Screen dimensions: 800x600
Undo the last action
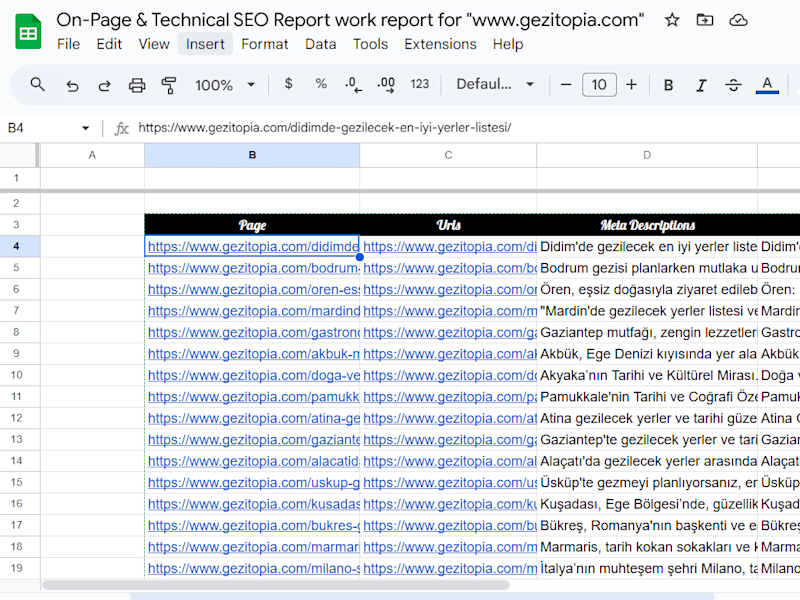[72, 85]
